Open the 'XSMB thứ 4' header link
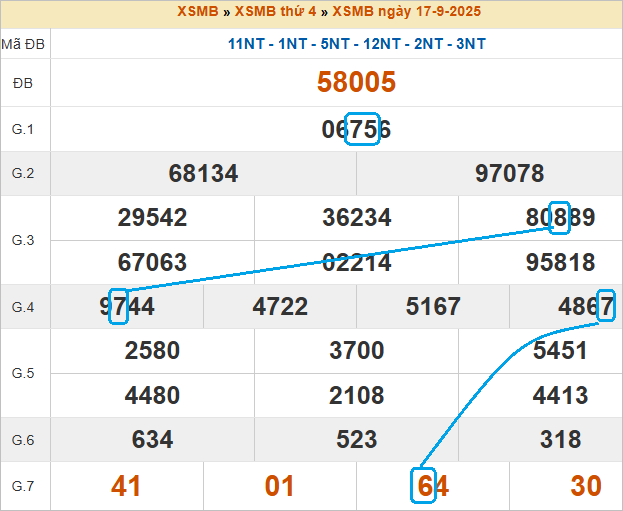Image resolution: width=623 pixels, height=511 pixels. (272, 12)
